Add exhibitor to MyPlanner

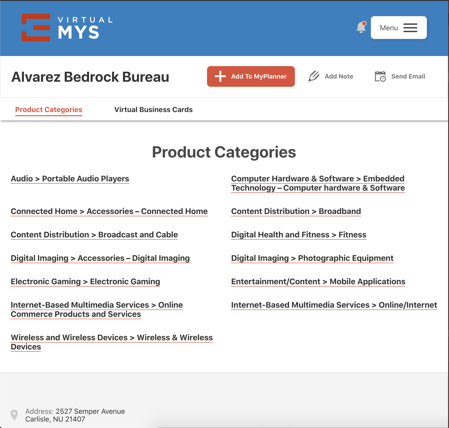251,76
